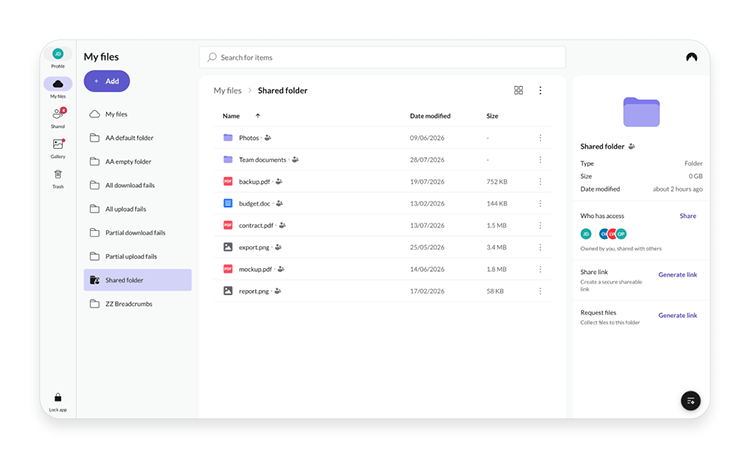
Task: Click the Add button
Action: pyautogui.click(x=107, y=81)
